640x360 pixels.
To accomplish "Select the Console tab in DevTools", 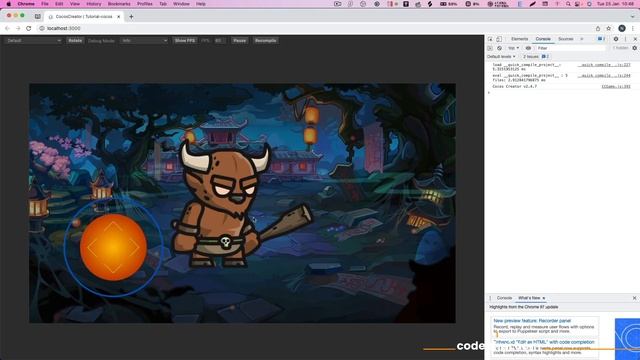I will 543,39.
